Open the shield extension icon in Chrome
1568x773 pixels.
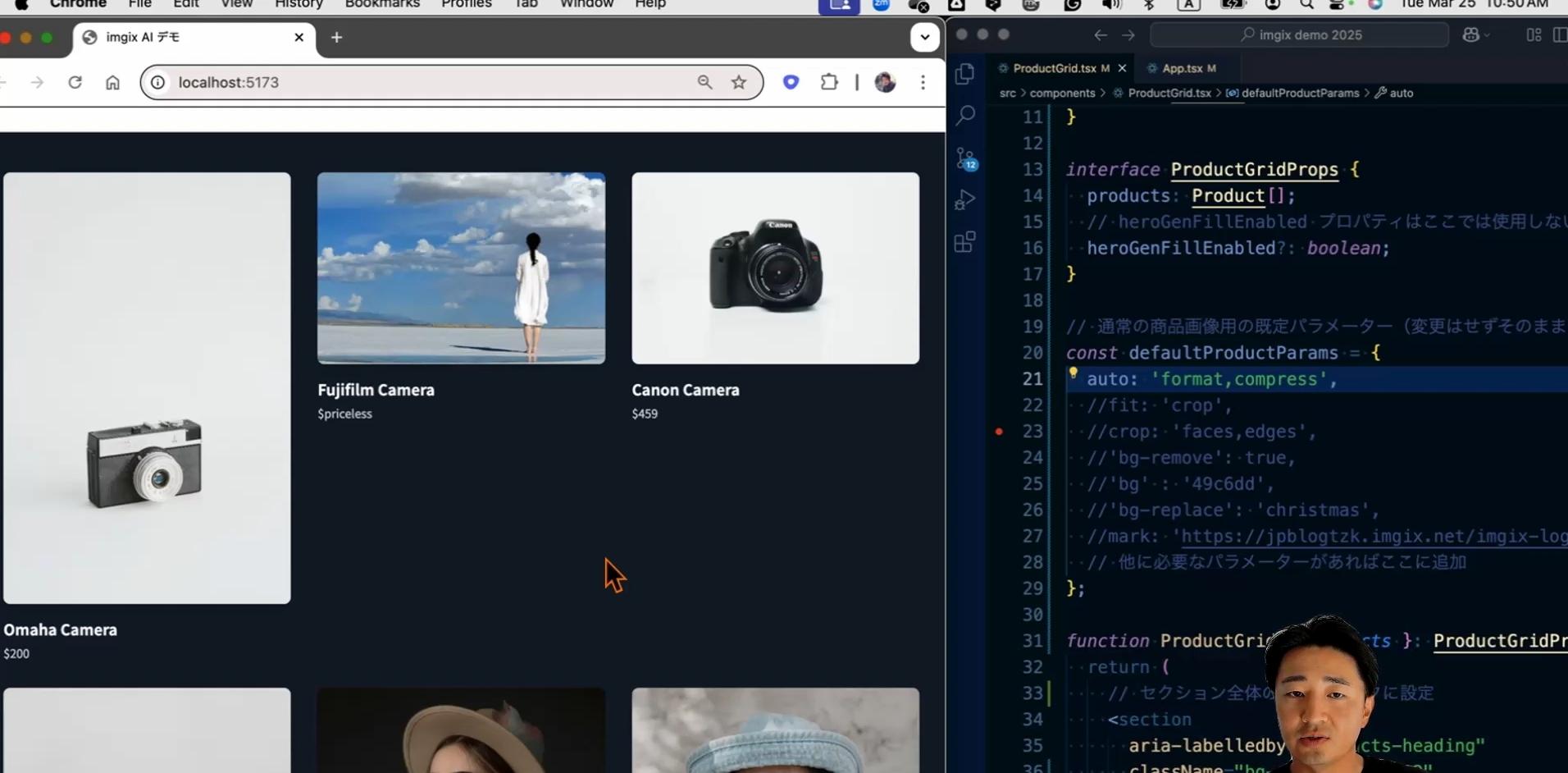(791, 82)
